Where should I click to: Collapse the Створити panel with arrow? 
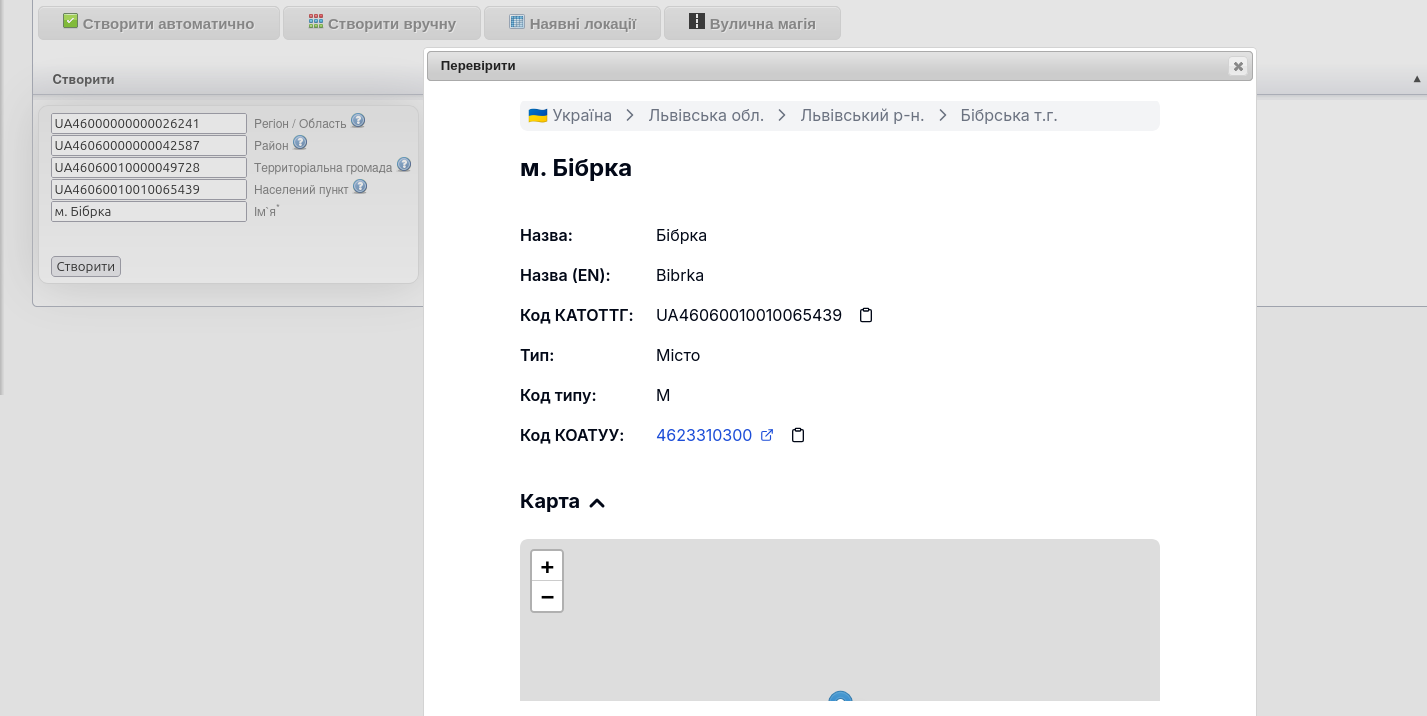click(x=1416, y=79)
